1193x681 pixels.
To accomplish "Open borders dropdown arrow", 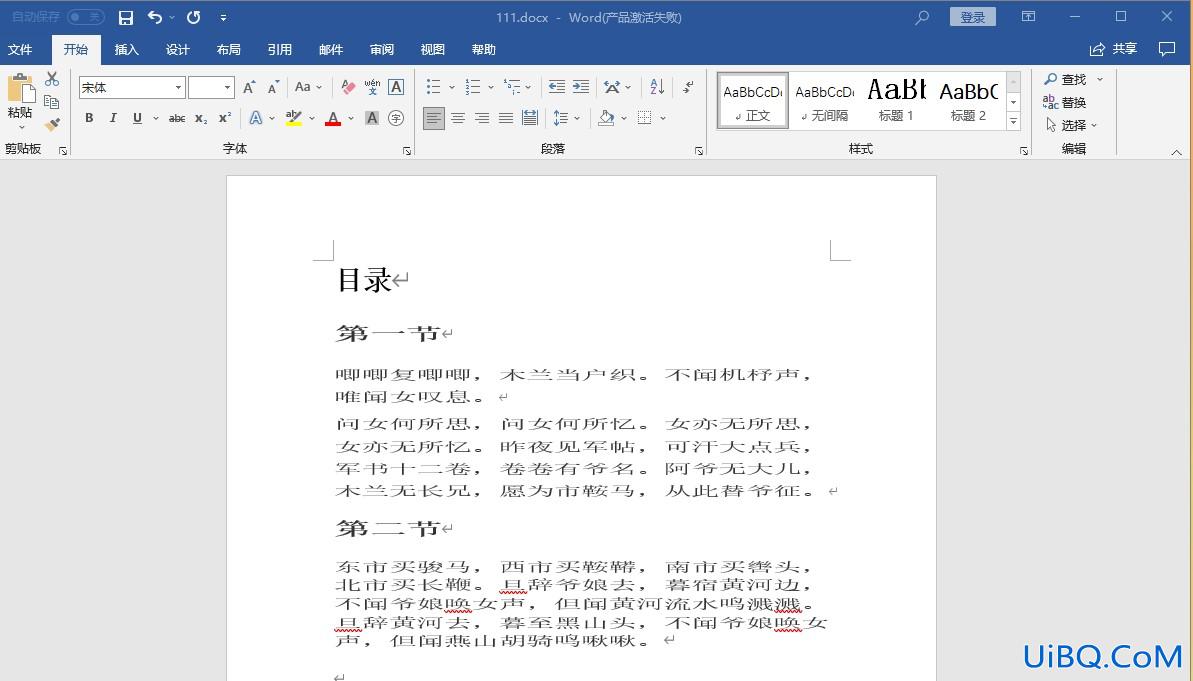I will point(663,118).
